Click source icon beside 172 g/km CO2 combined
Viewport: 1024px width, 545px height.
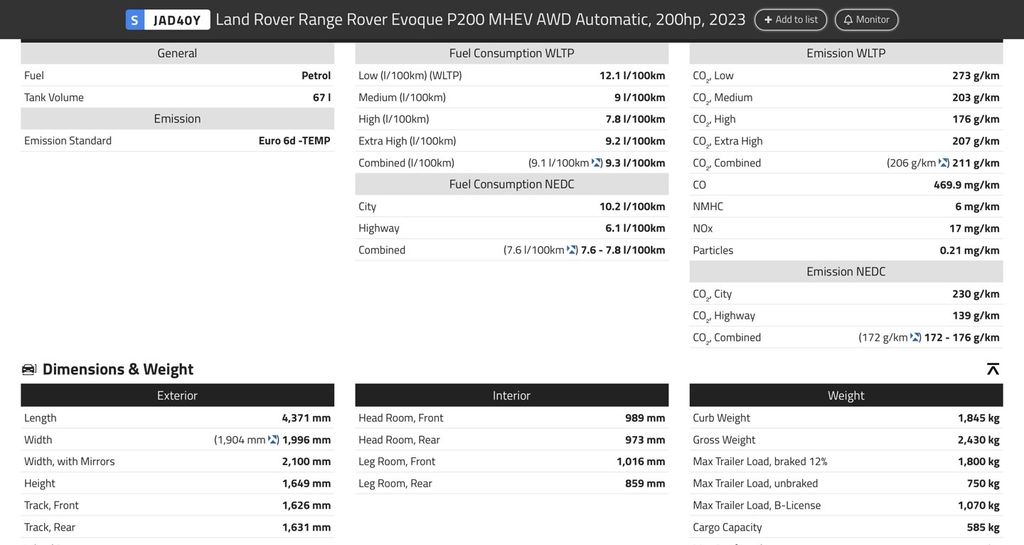916,337
